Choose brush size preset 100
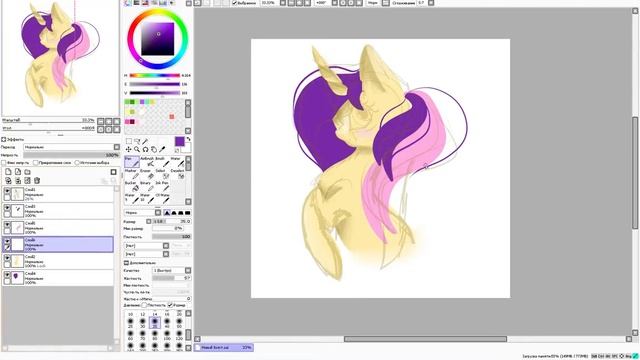The image size is (640, 360). (x=167, y=336)
